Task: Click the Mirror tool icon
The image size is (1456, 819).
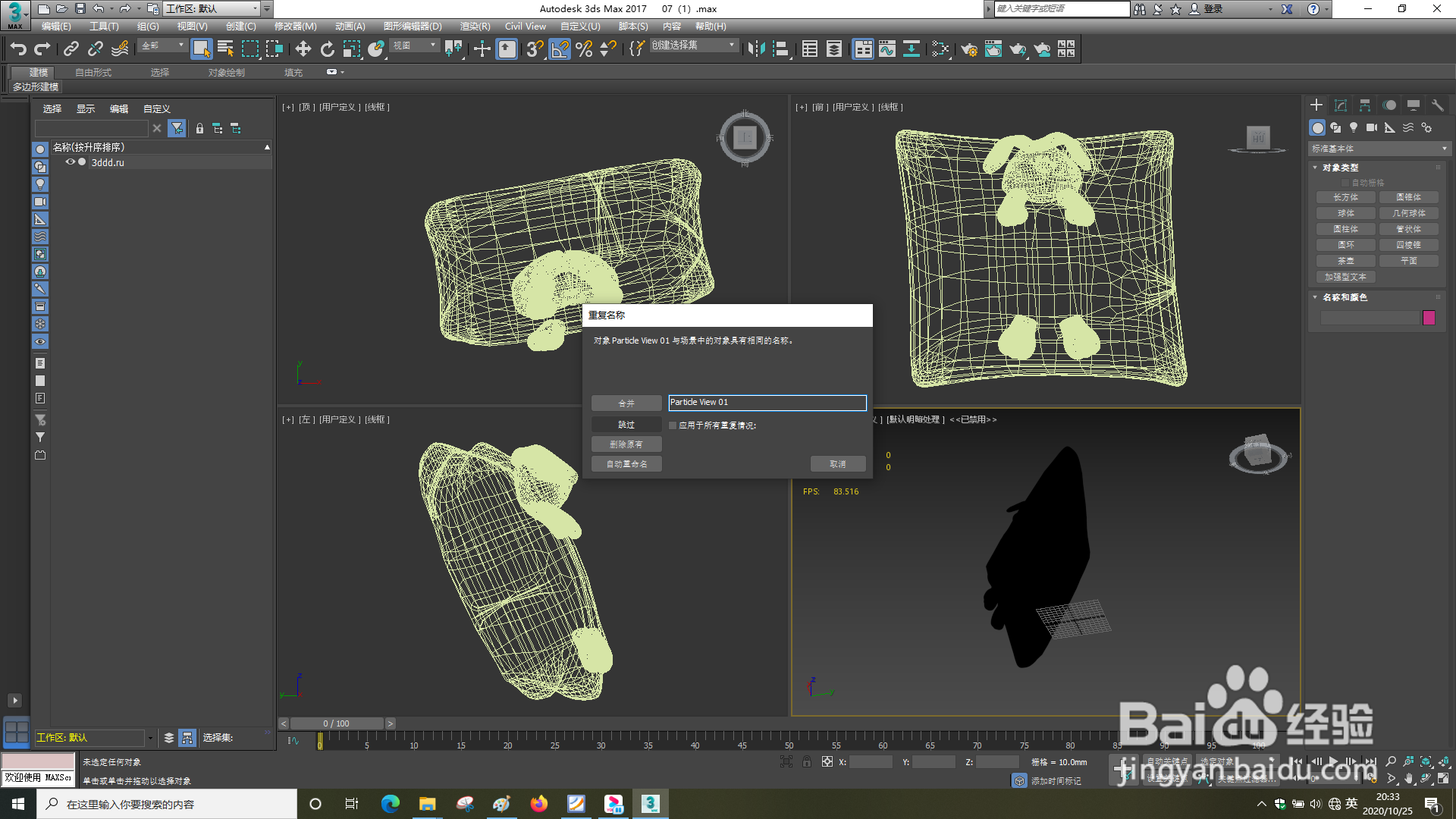Action: [x=755, y=49]
